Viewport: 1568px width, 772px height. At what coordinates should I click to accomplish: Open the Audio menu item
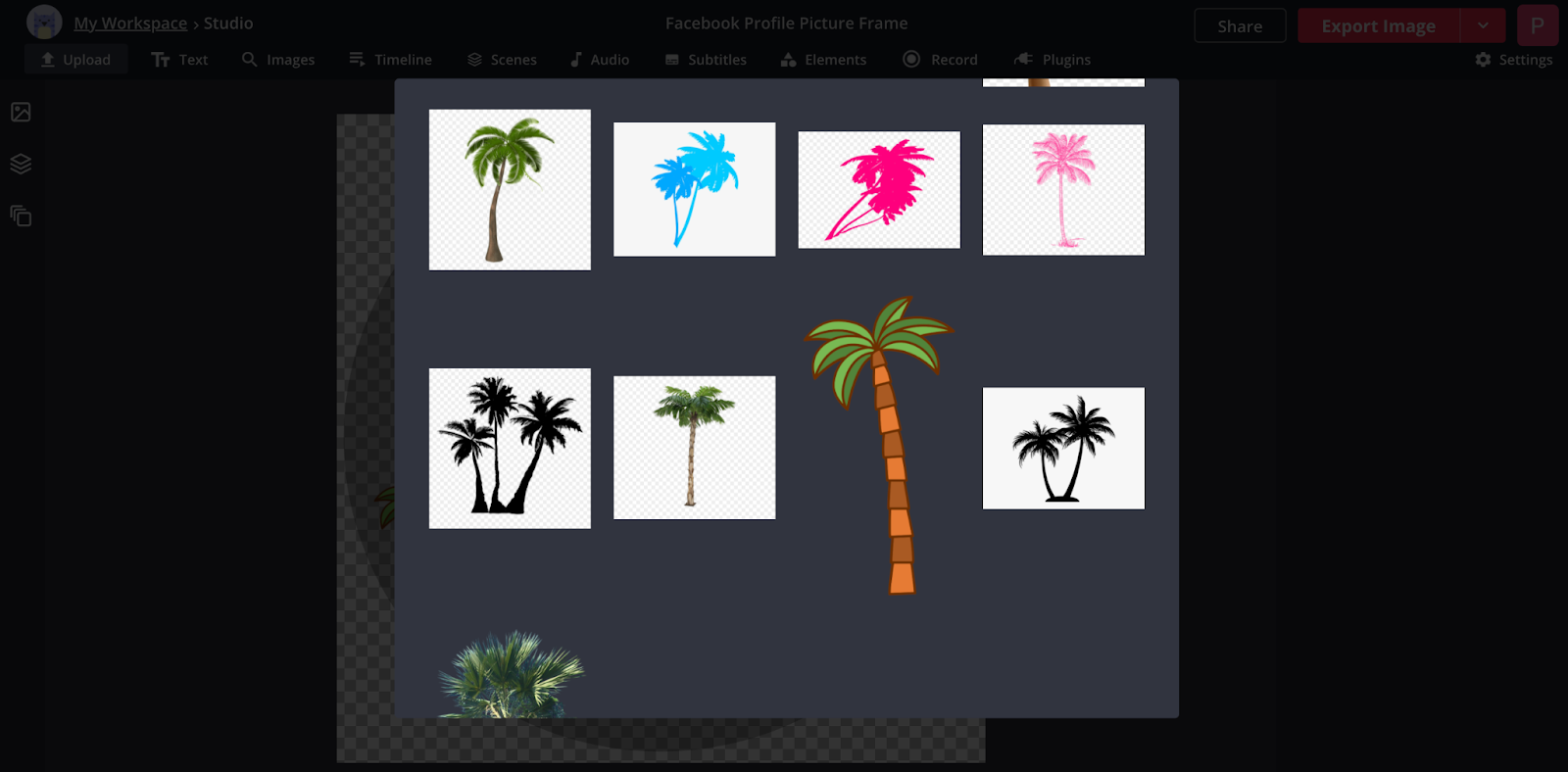[x=600, y=60]
